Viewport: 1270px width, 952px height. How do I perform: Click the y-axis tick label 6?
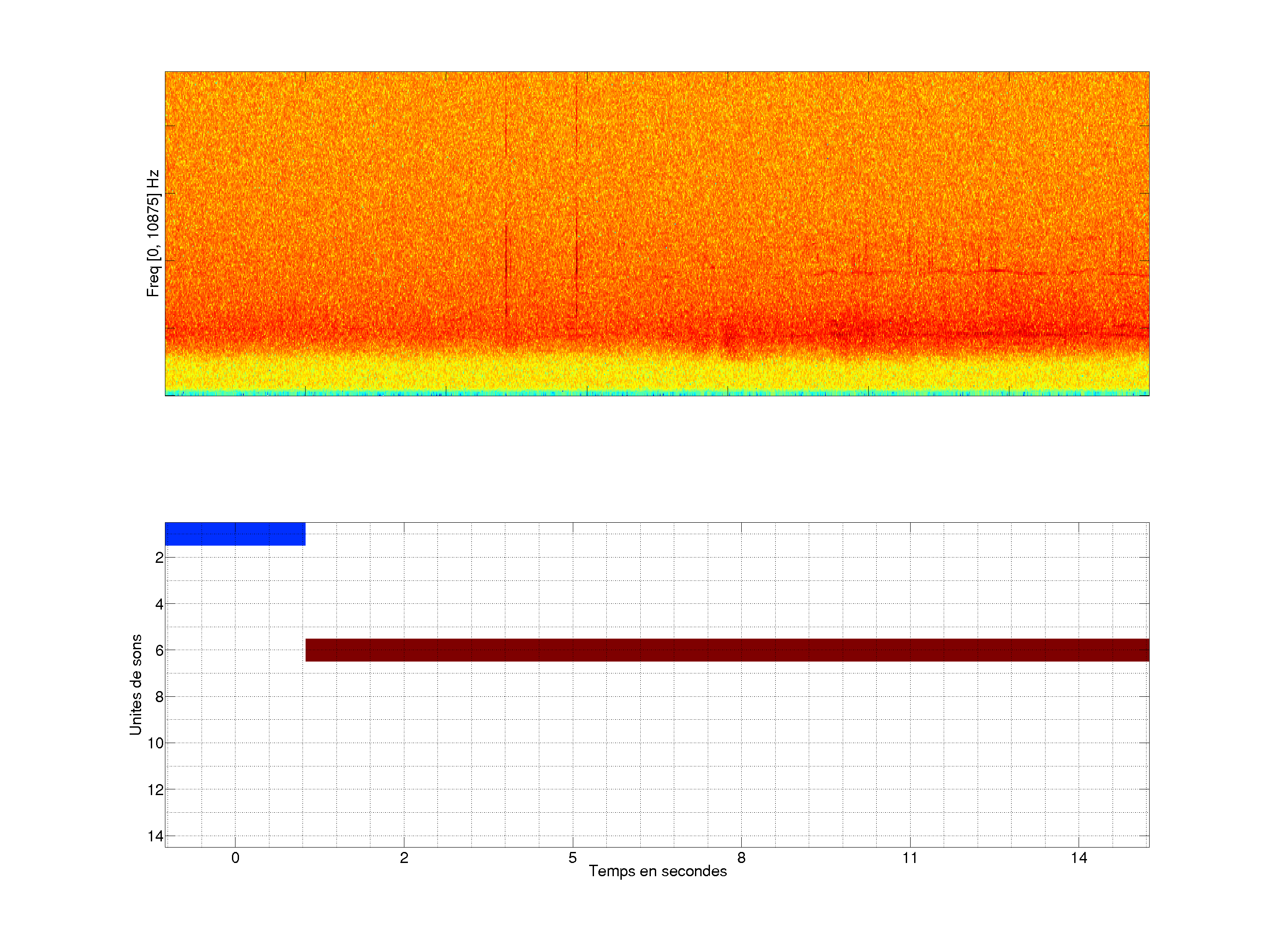pyautogui.click(x=159, y=650)
